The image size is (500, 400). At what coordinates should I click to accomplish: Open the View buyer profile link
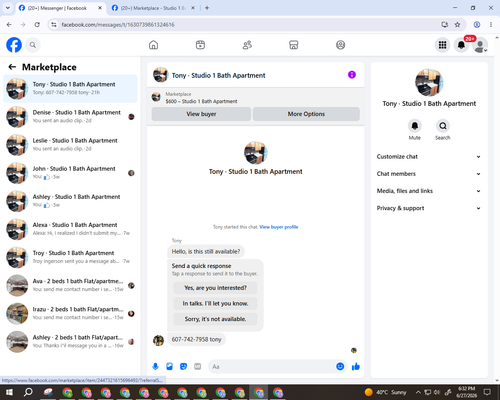click(279, 227)
